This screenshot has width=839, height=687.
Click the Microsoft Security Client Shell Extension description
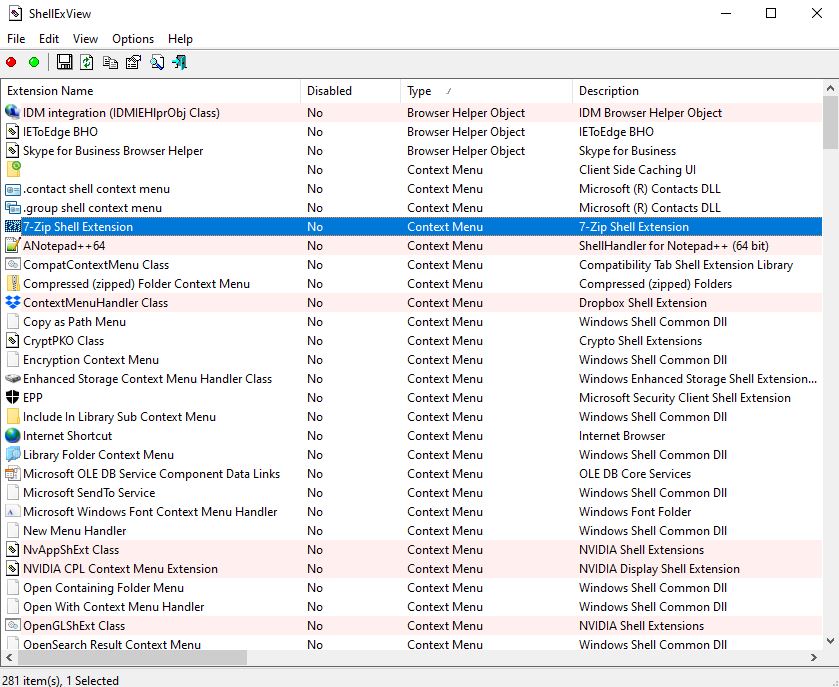pyautogui.click(x=684, y=398)
